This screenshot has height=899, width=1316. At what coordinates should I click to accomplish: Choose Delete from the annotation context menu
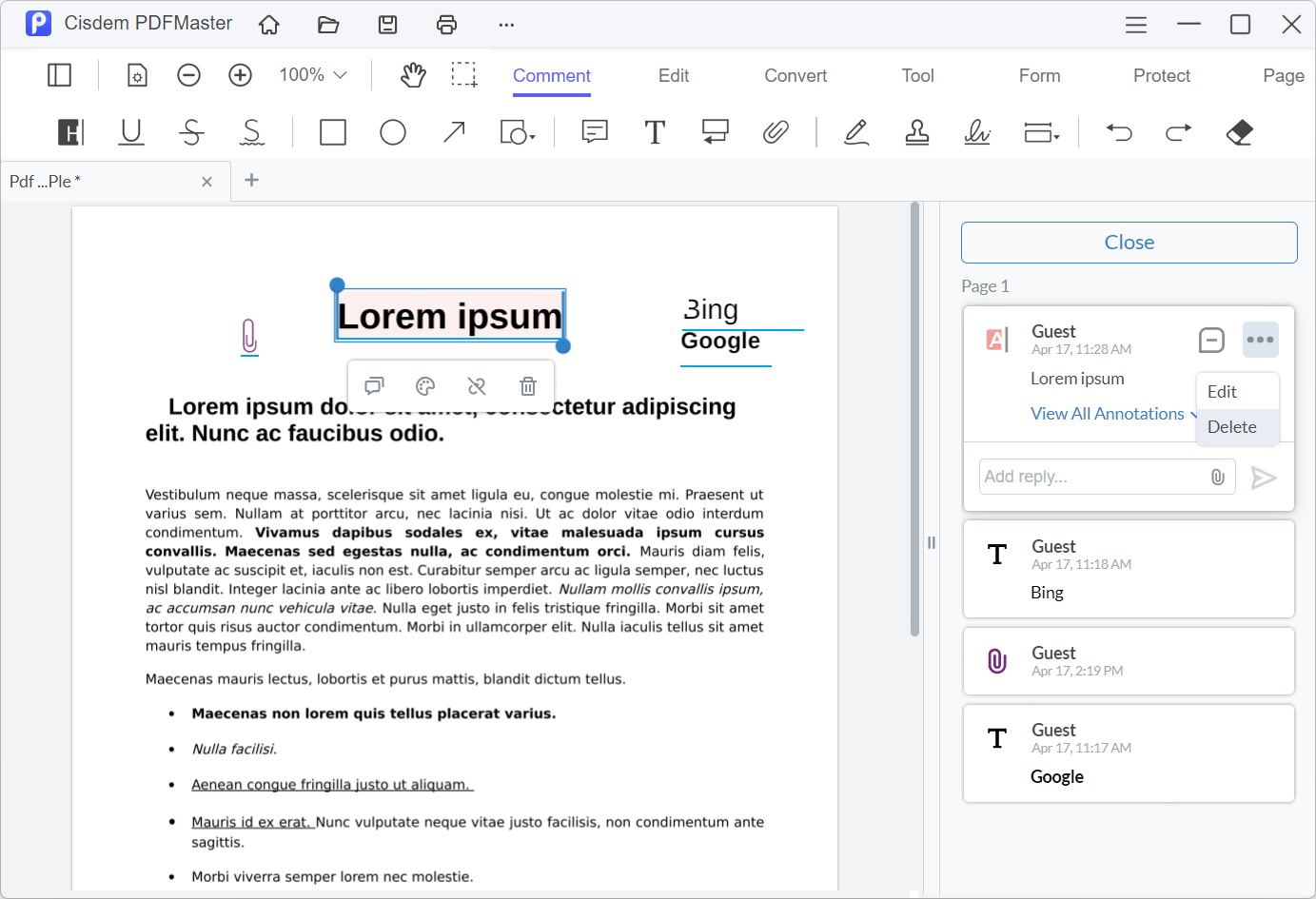coord(1237,427)
